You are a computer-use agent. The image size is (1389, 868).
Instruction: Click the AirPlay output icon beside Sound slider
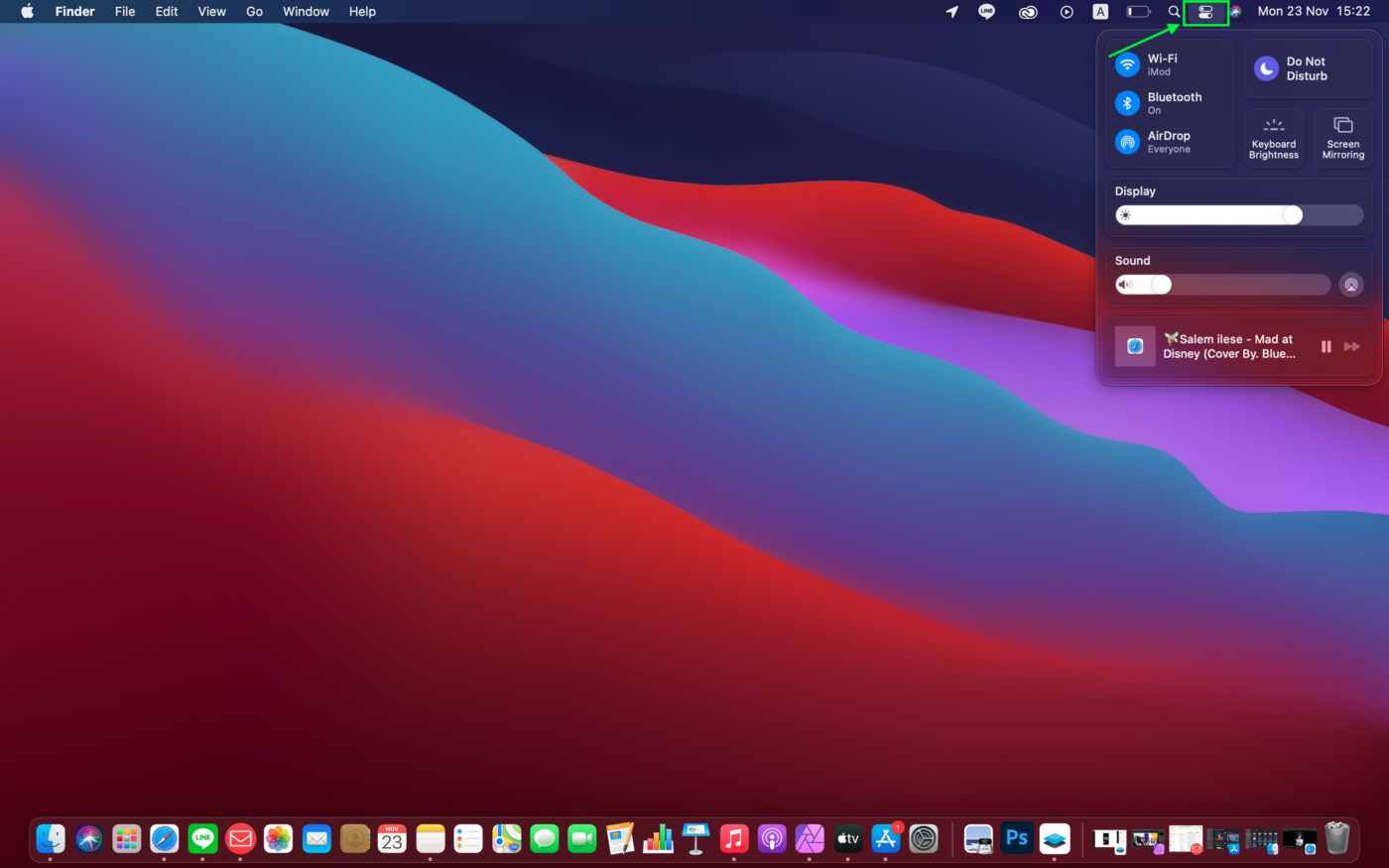point(1351,284)
